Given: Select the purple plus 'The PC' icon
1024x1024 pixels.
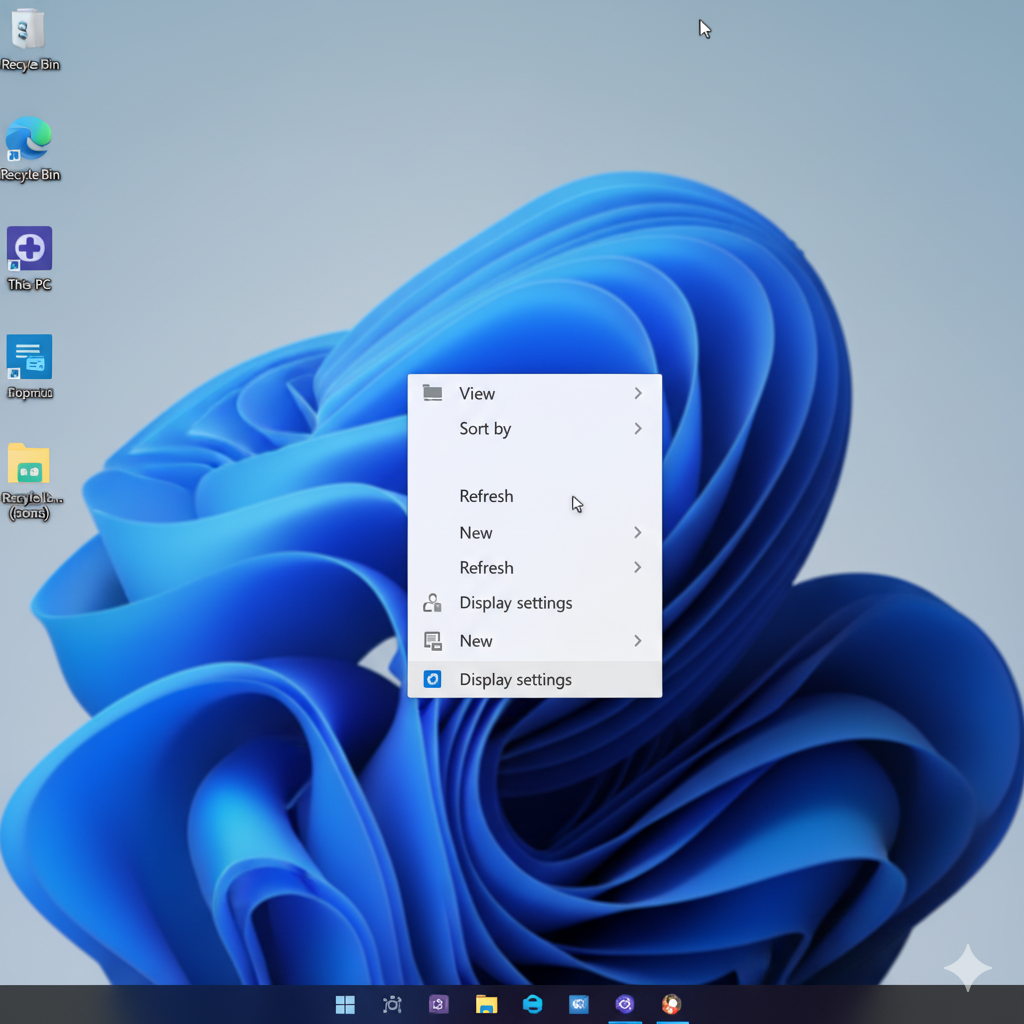Looking at the screenshot, I should pos(29,250).
